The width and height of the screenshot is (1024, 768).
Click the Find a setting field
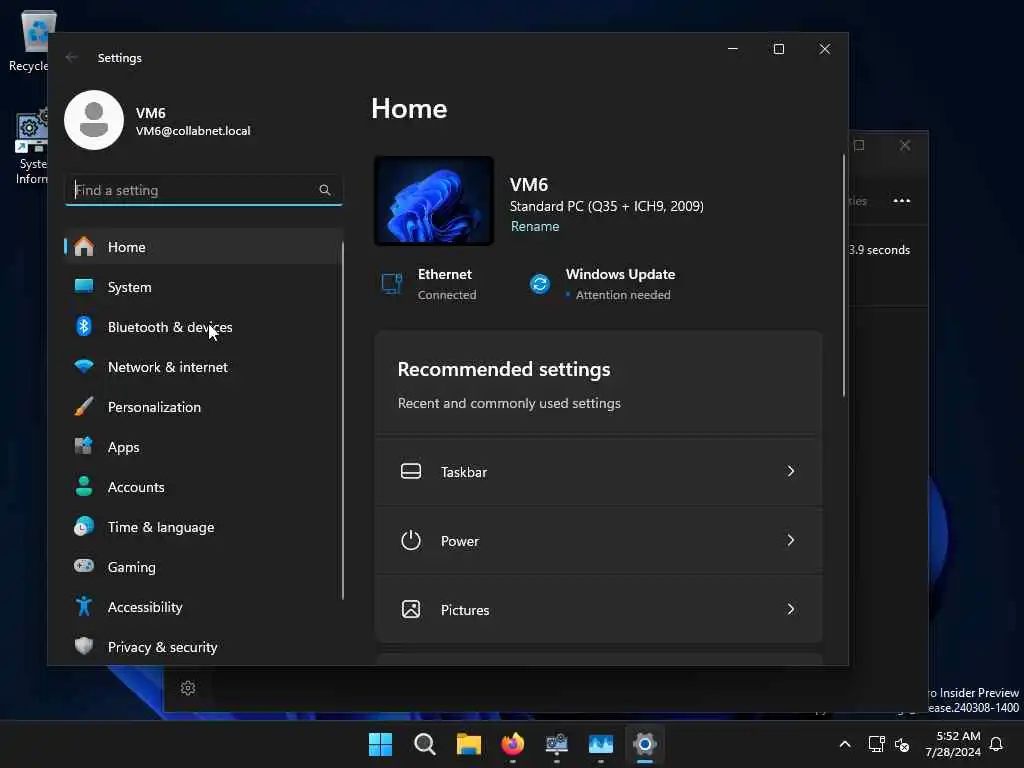point(204,190)
